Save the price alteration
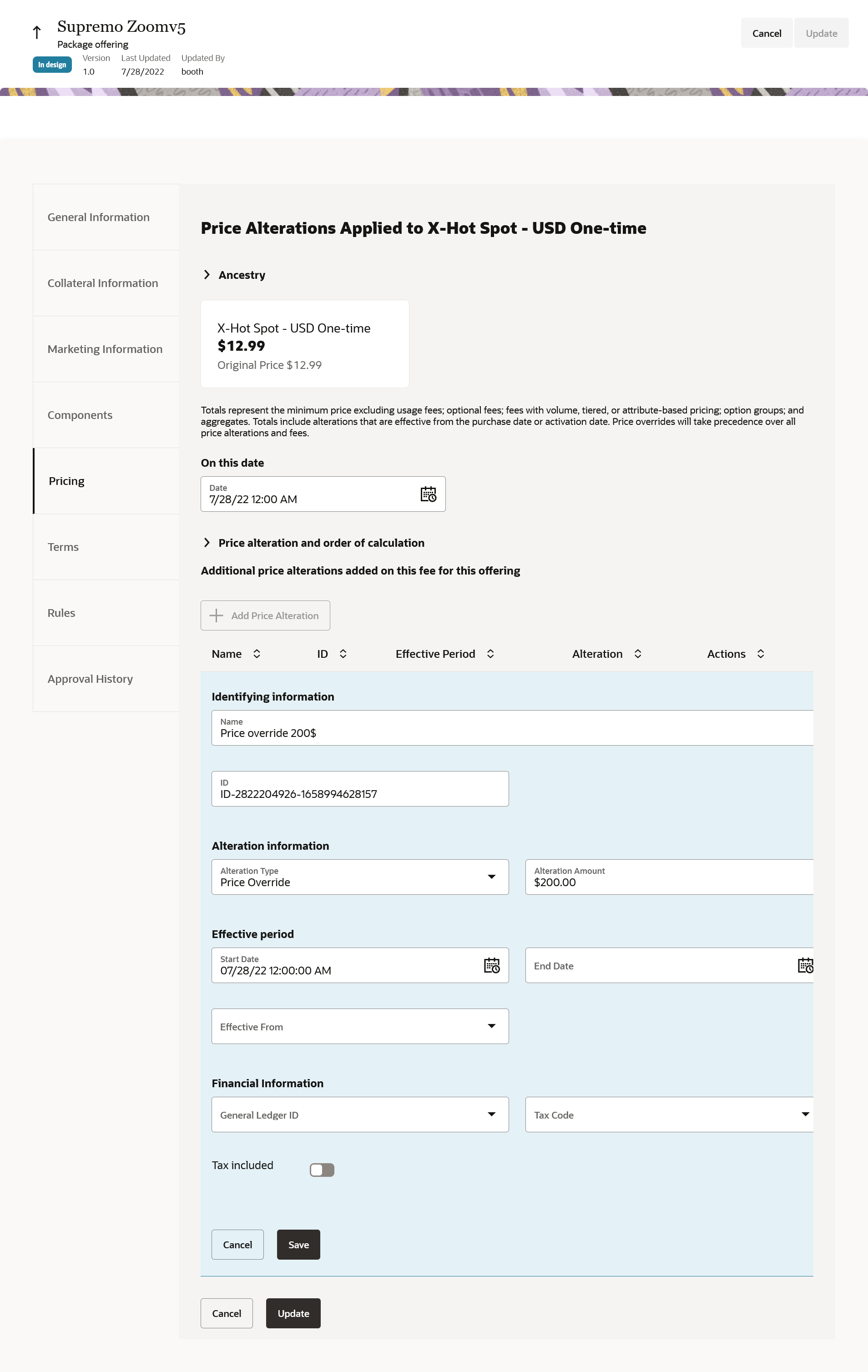The image size is (868, 1372). [x=298, y=1244]
